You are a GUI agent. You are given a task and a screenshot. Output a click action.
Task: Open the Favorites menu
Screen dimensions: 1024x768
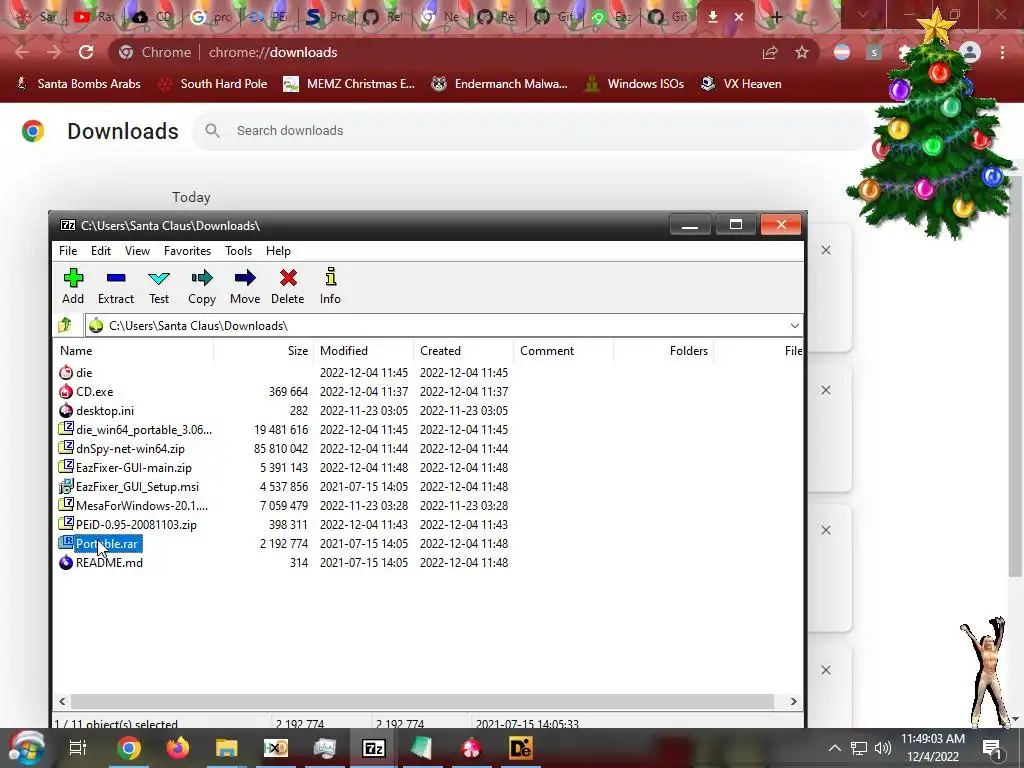187,251
